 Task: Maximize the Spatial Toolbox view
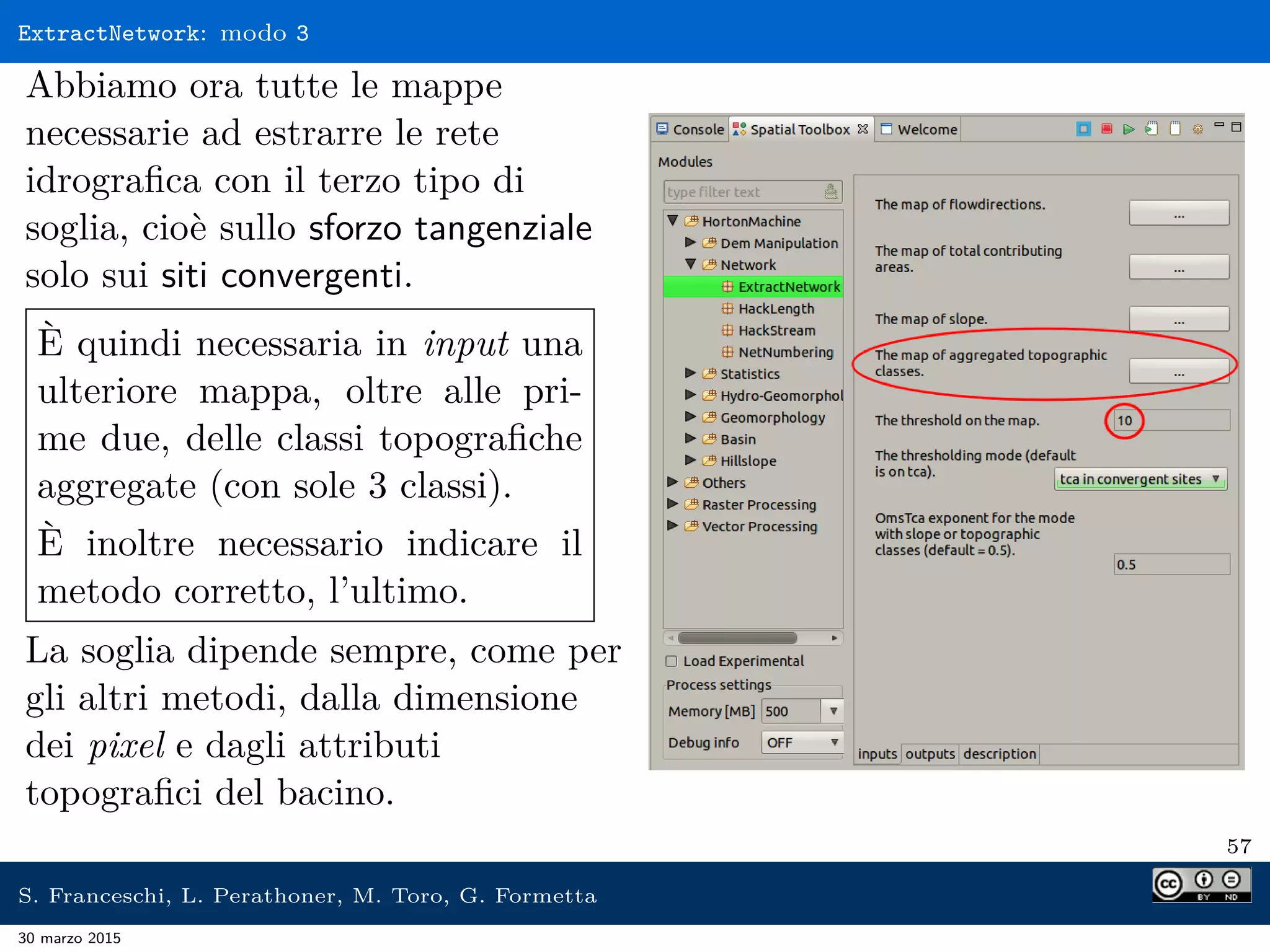coord(1237,127)
